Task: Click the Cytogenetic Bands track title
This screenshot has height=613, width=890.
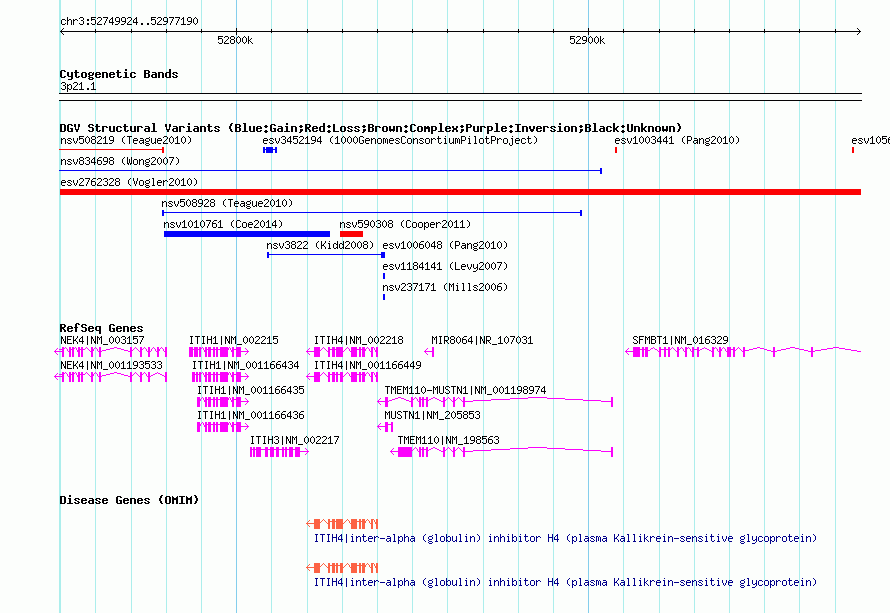Action: pyautogui.click(x=119, y=74)
